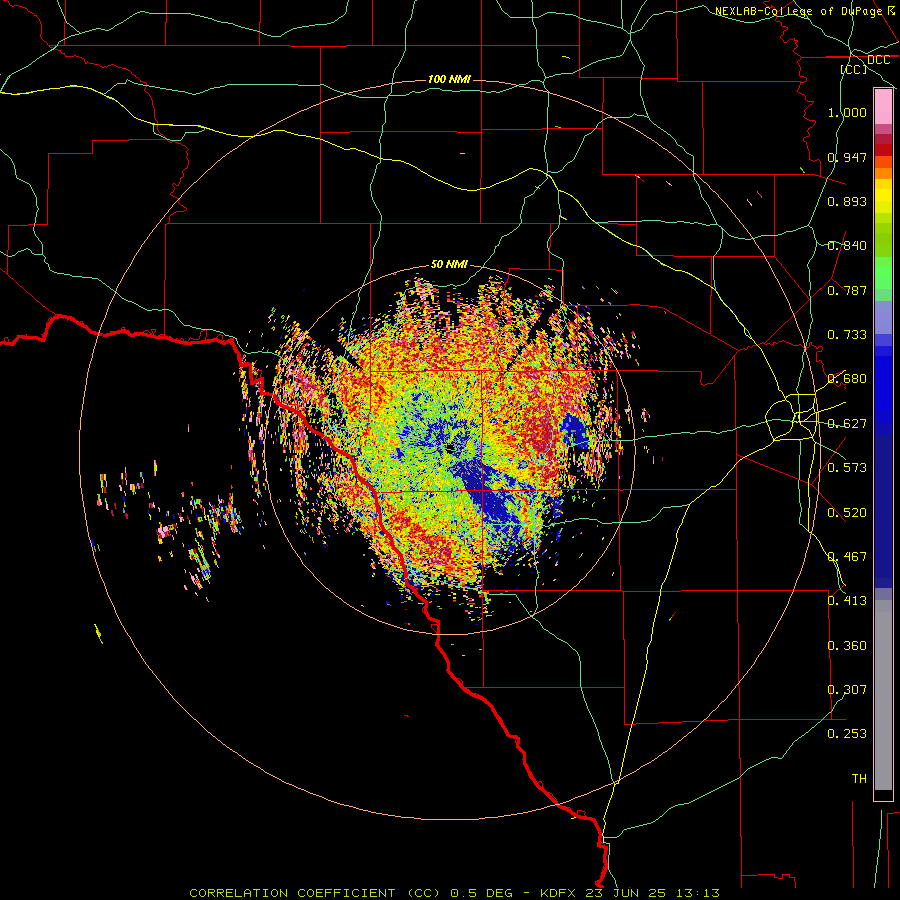This screenshot has height=900, width=900.
Task: Click the 0.627 legend value
Action: 847,424
